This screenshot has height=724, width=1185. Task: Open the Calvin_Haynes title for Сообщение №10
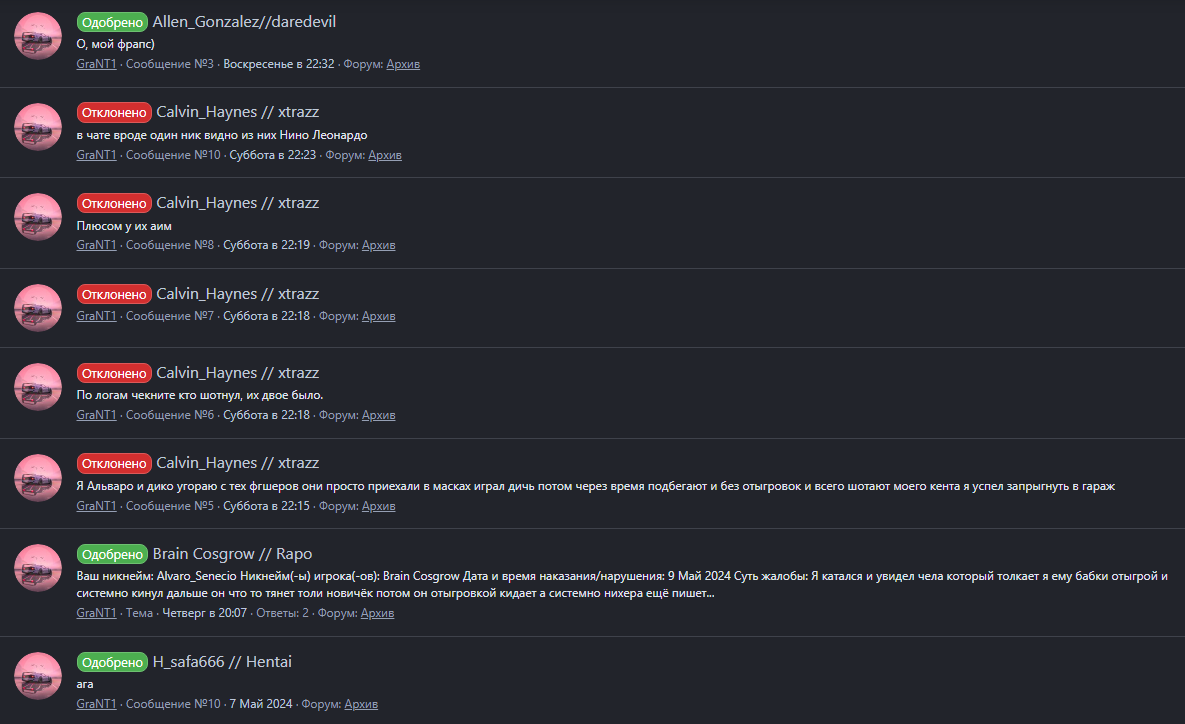238,112
